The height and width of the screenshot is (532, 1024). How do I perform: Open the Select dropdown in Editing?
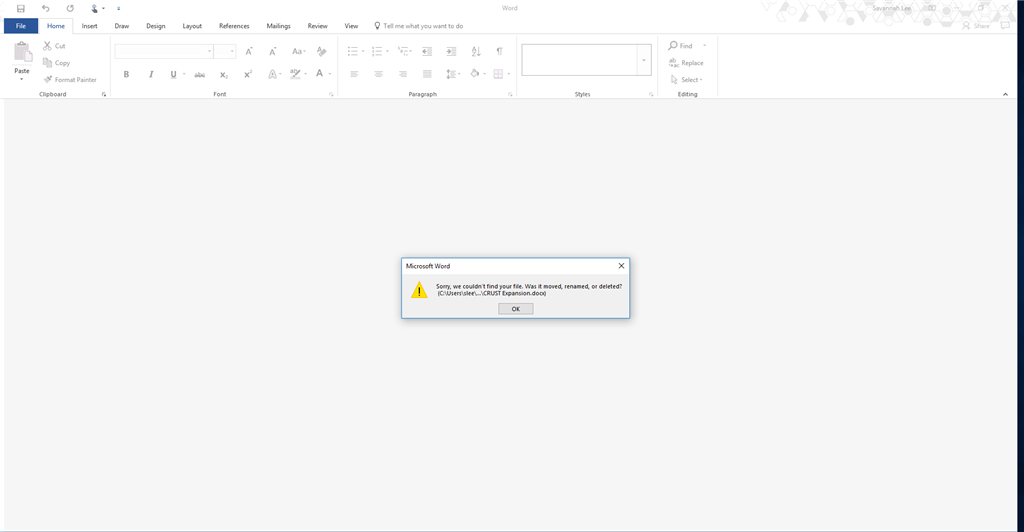[x=687, y=80]
